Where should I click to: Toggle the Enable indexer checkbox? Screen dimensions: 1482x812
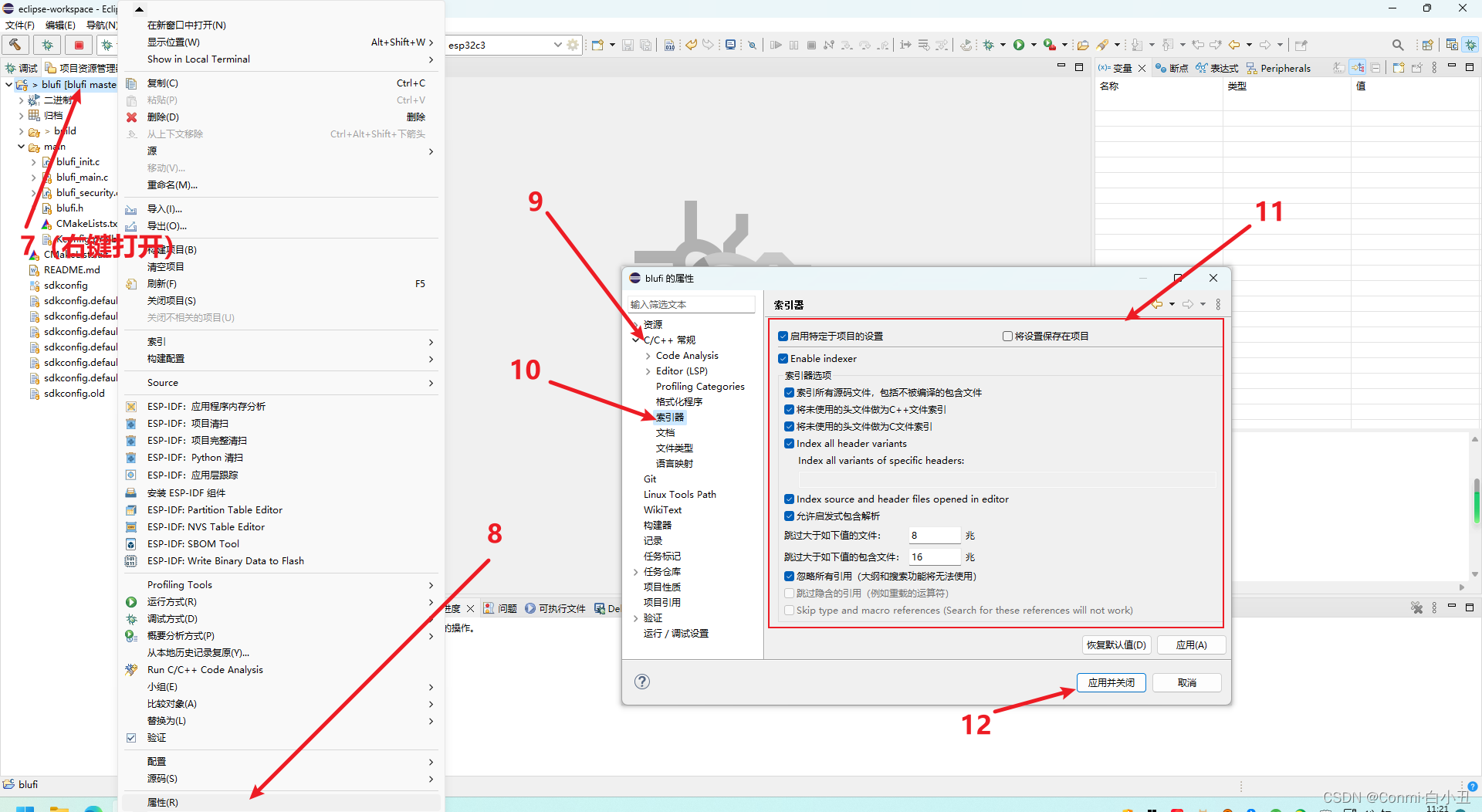(783, 359)
